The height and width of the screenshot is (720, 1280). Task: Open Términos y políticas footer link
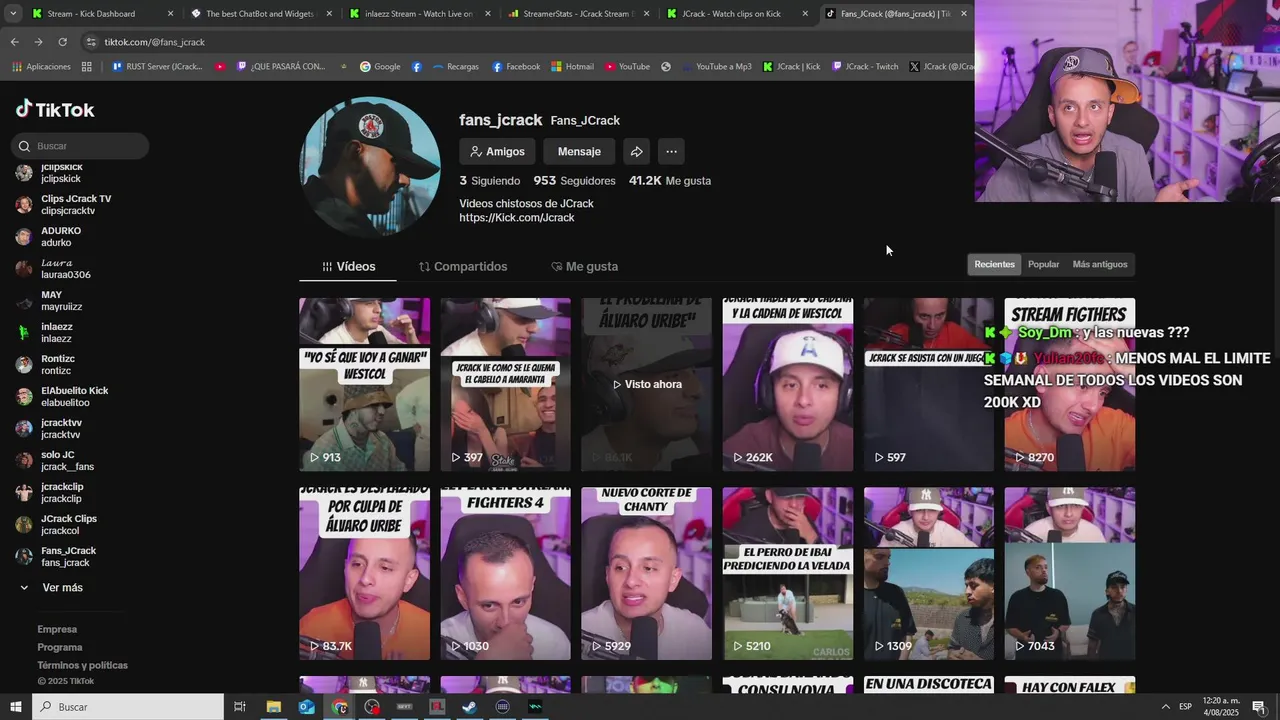83,666
